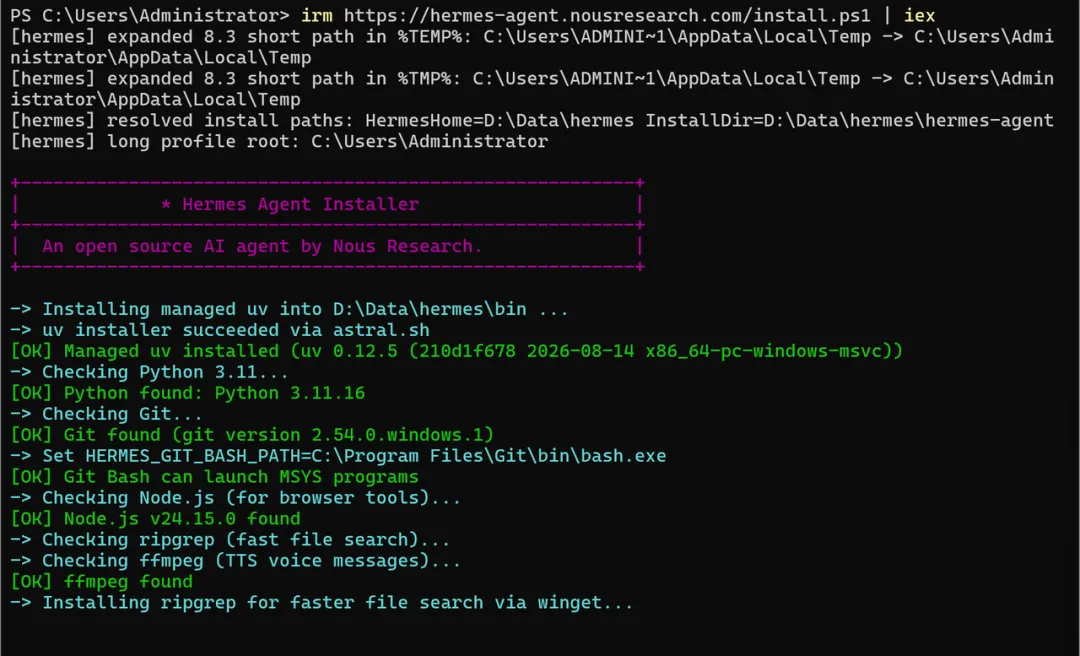Click 'Installing managed uv into D:\Data\hermes\bin' line
1080x656 pixels.
coord(289,309)
